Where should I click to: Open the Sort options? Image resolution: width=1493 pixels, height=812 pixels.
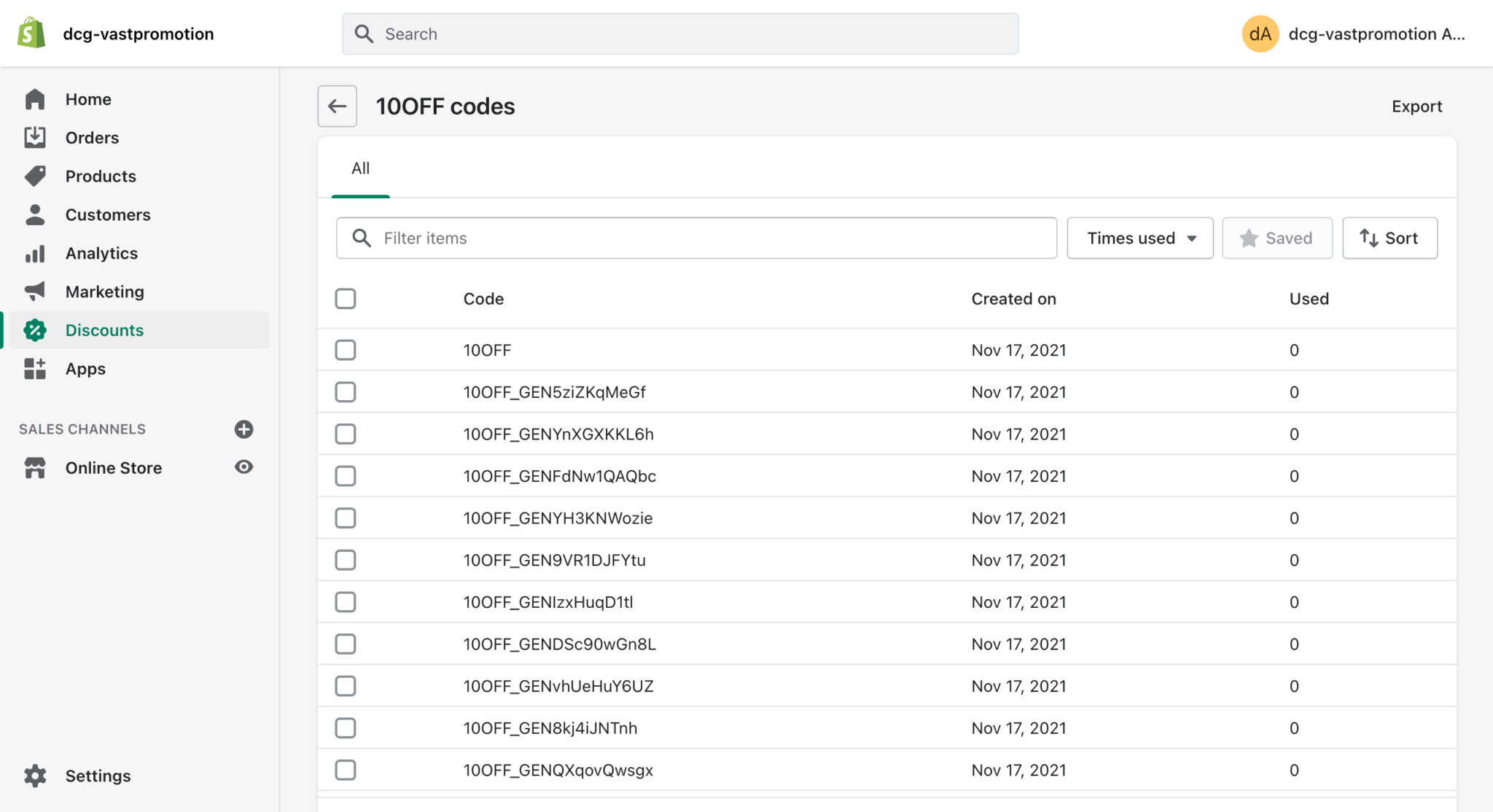pyautogui.click(x=1389, y=238)
